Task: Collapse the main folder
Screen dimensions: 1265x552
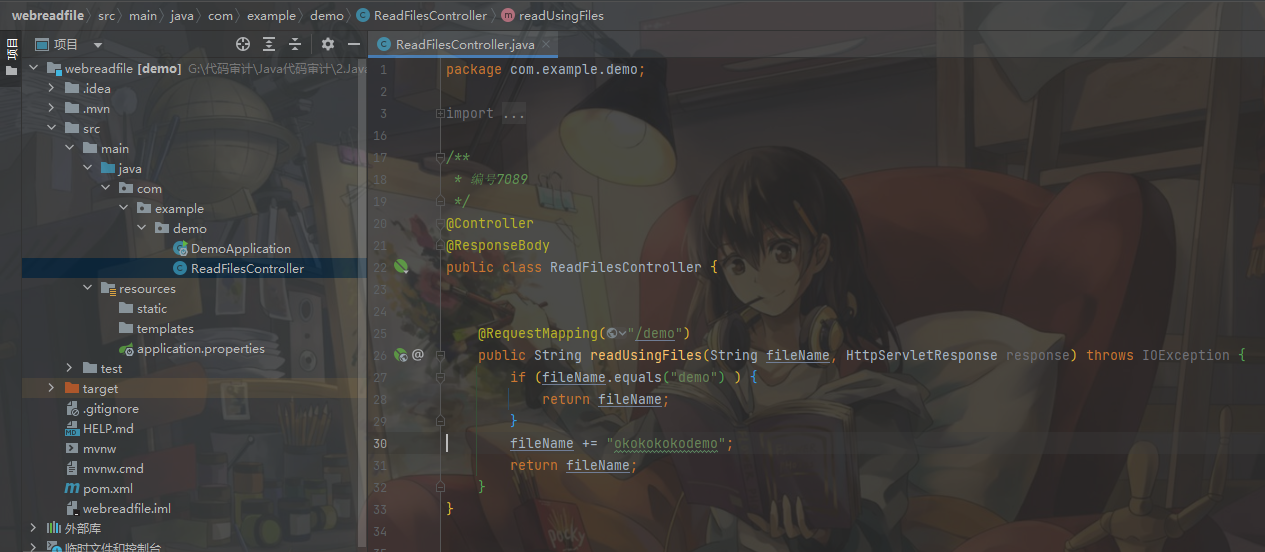Action: point(70,148)
